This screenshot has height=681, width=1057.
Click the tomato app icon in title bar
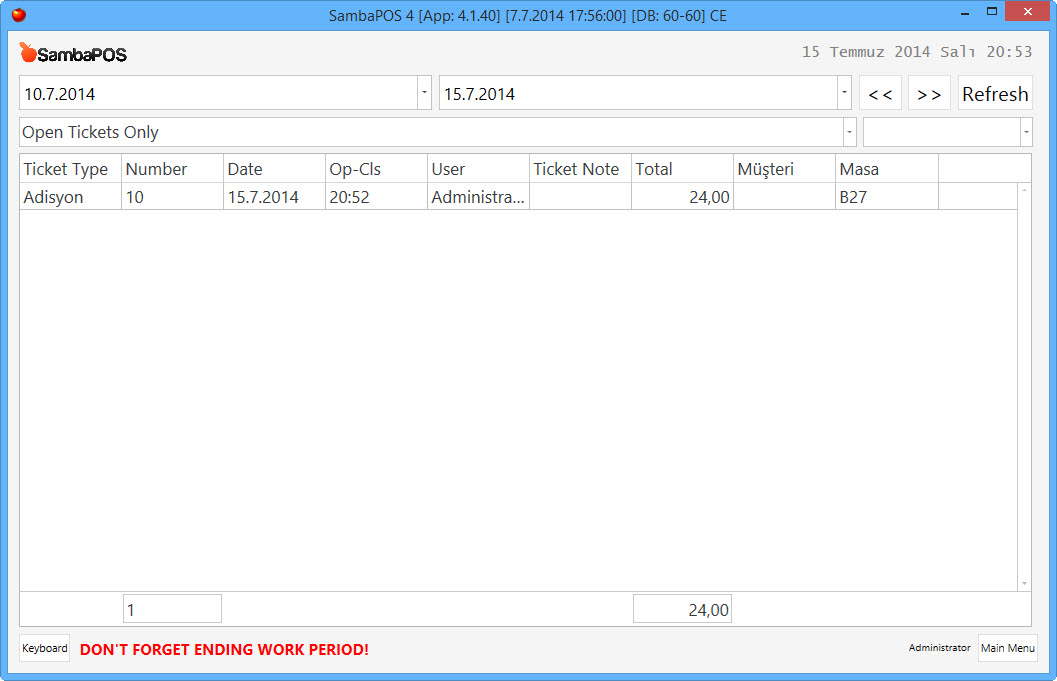pyautogui.click(x=18, y=14)
